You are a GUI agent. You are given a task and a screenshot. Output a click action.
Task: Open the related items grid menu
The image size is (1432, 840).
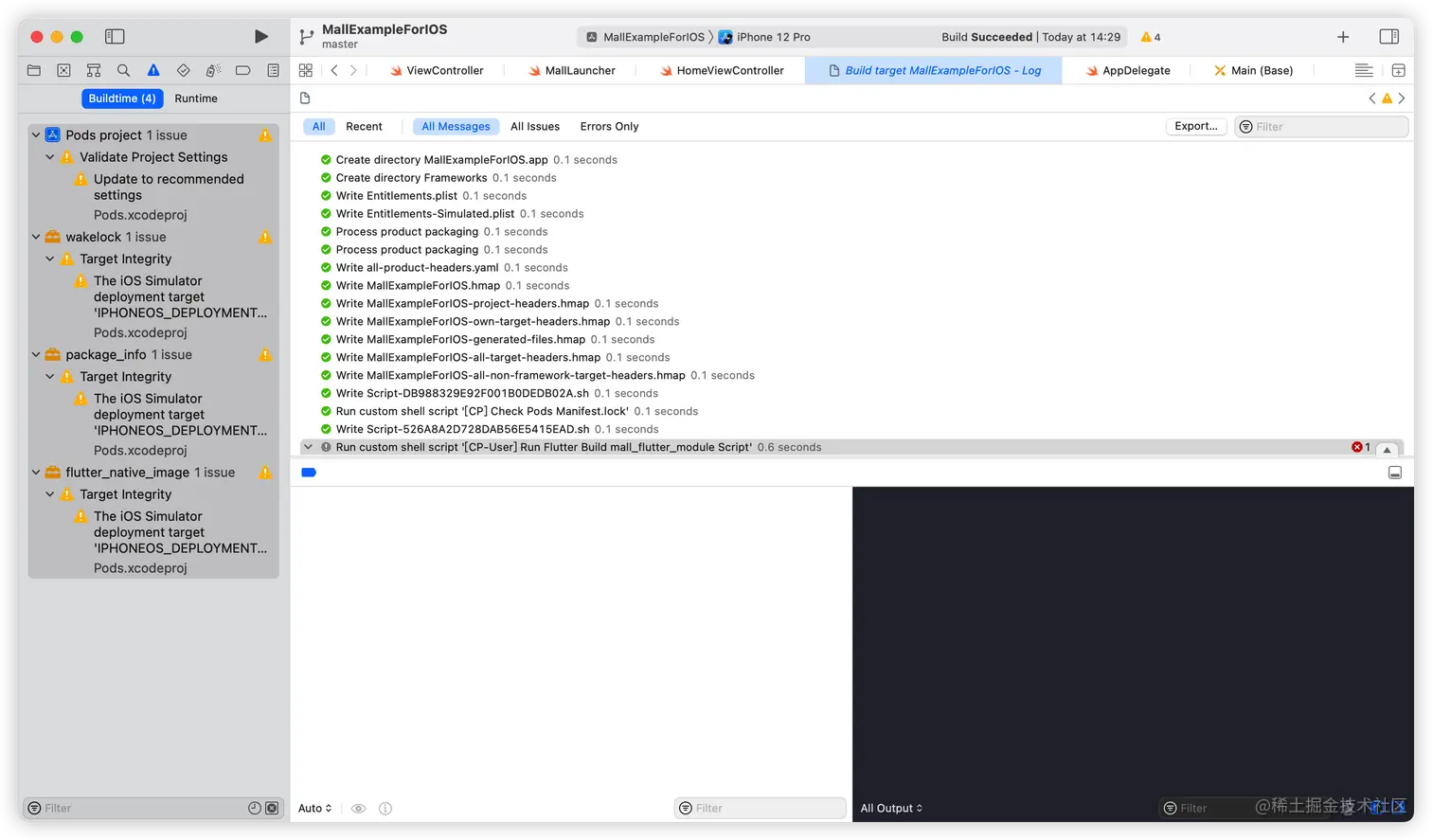305,70
